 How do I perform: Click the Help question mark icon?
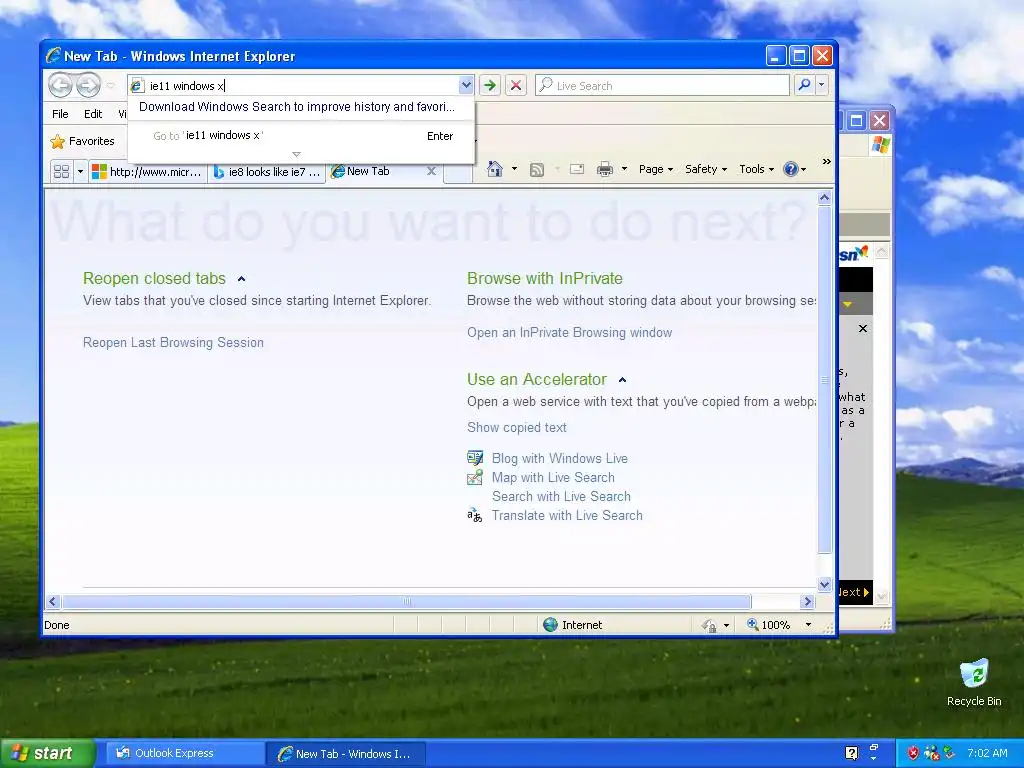[791, 169]
